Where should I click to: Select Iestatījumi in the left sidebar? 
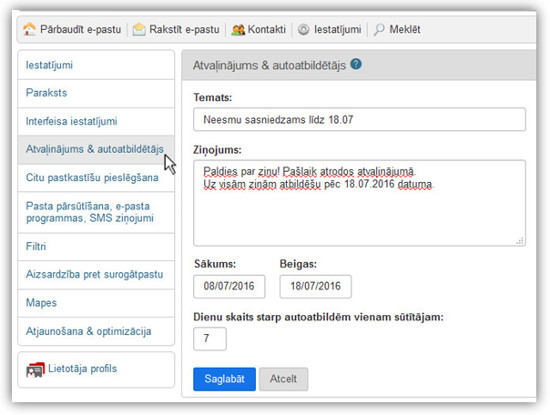(x=96, y=65)
